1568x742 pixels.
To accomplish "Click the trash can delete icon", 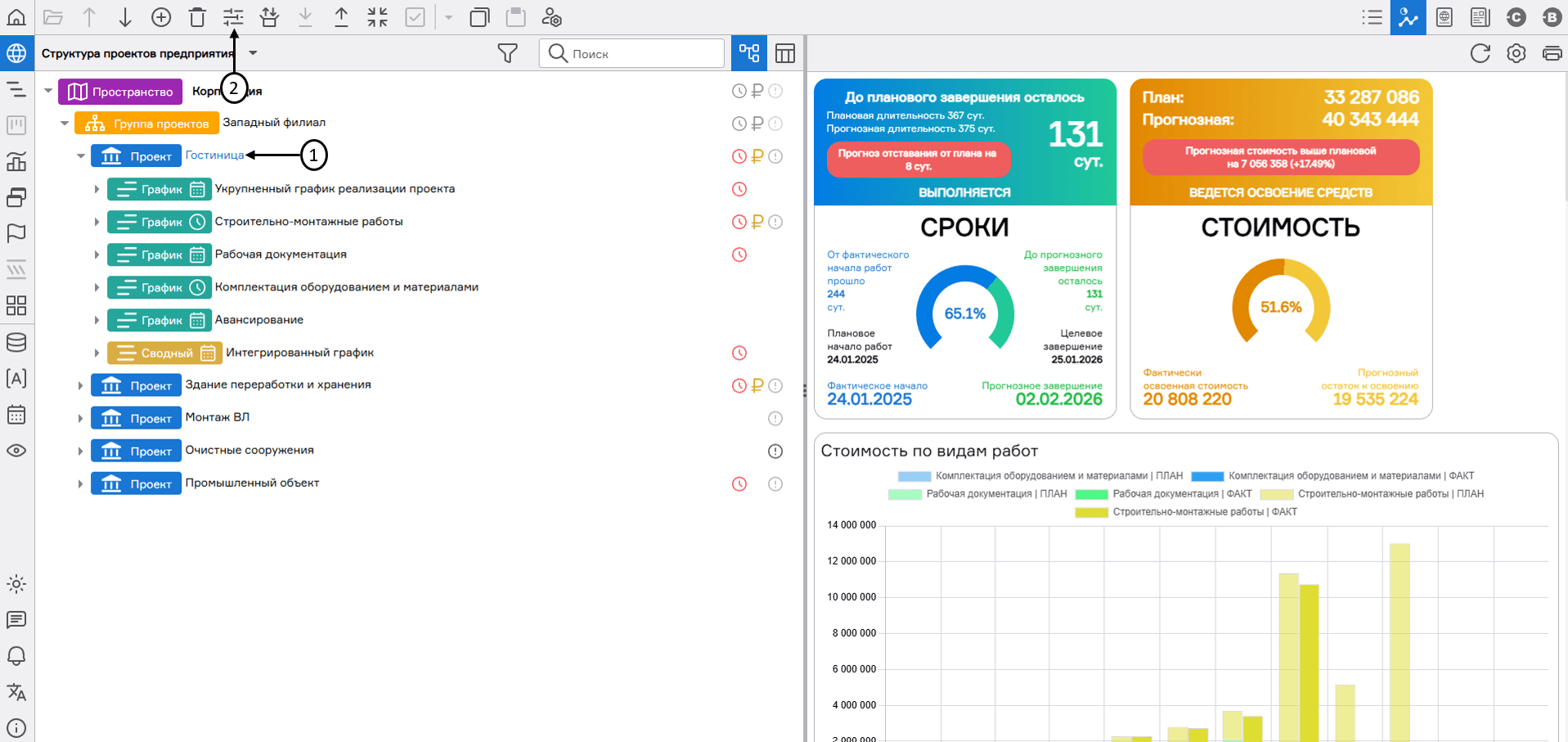I will [x=197, y=17].
